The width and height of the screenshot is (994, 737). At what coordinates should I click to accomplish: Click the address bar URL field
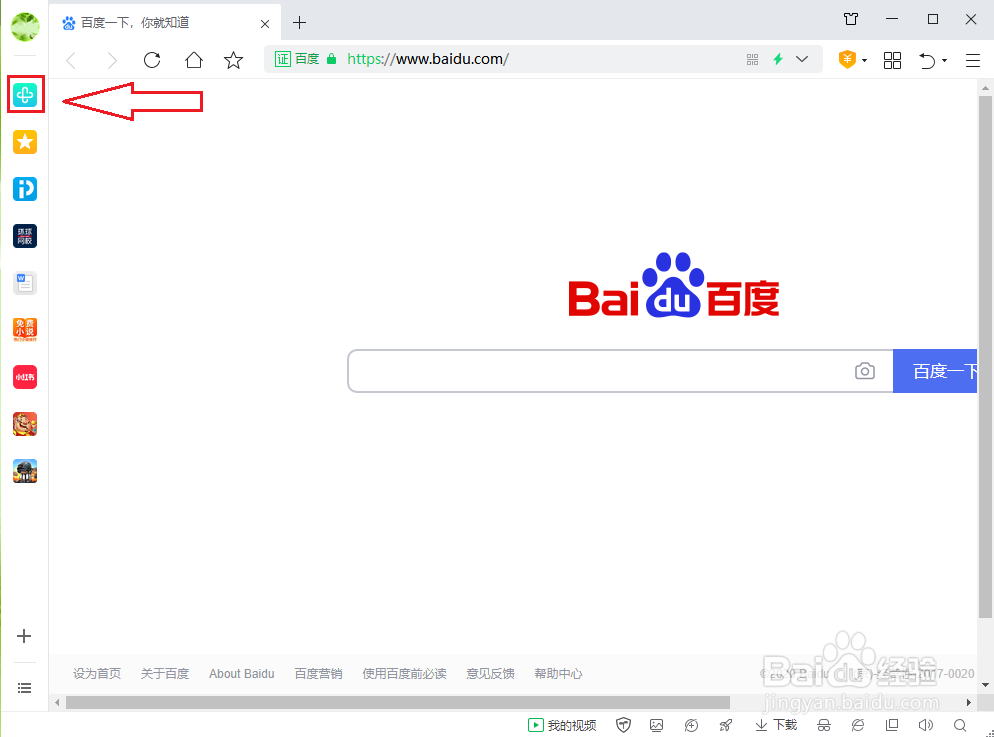coord(543,60)
